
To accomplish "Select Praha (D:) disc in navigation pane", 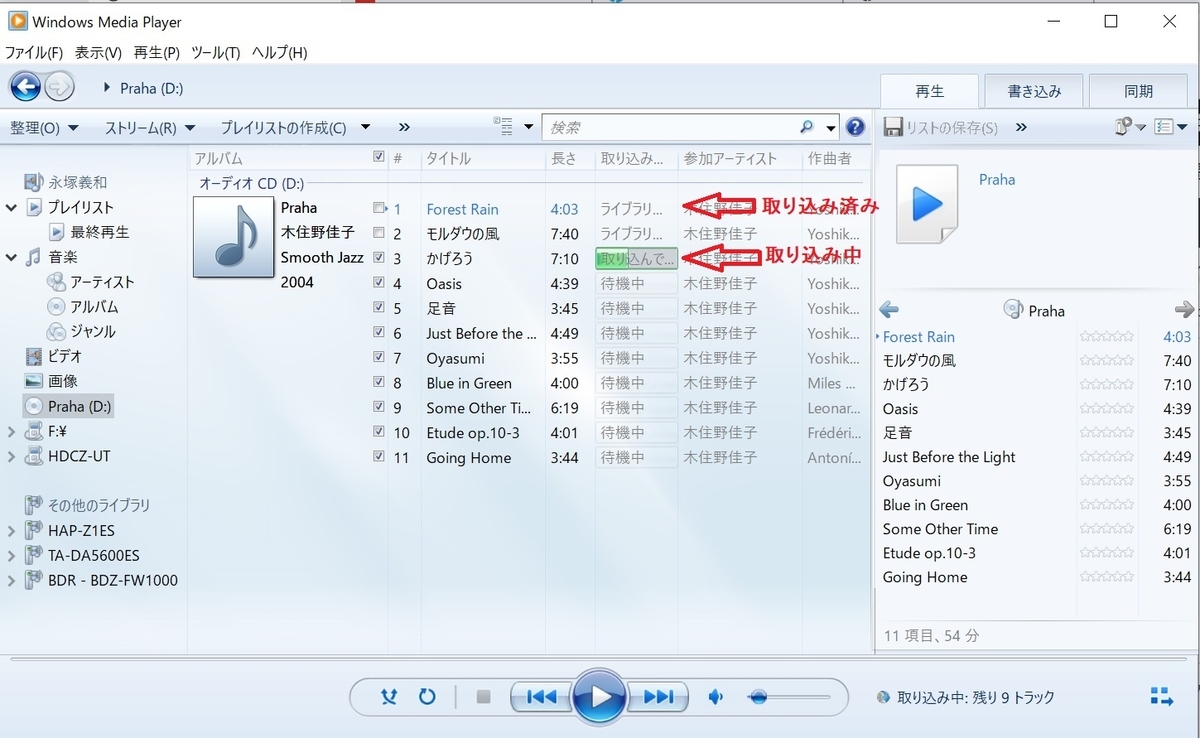I will (x=69, y=406).
